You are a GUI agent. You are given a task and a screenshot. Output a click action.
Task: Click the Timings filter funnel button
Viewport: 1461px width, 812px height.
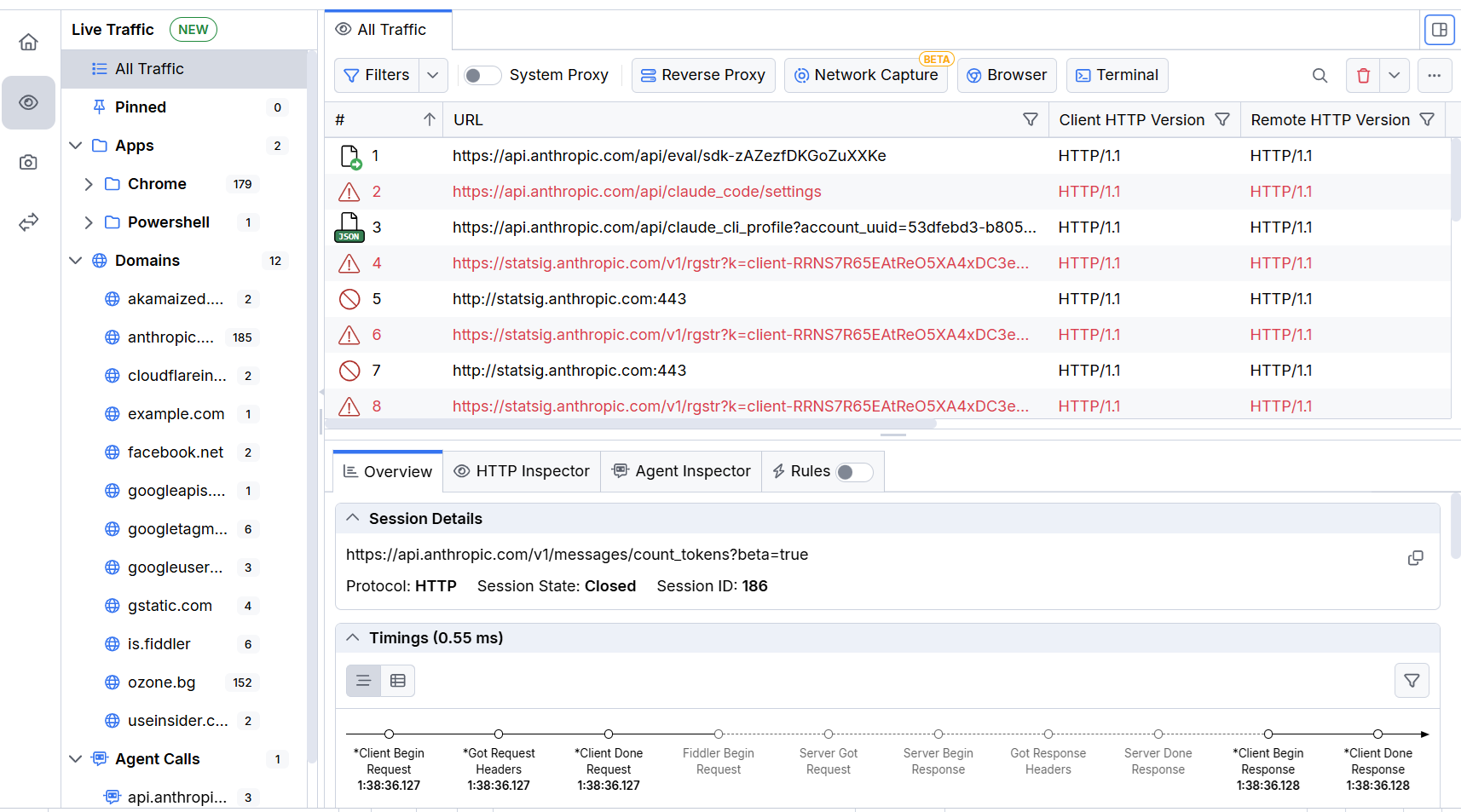click(x=1412, y=681)
